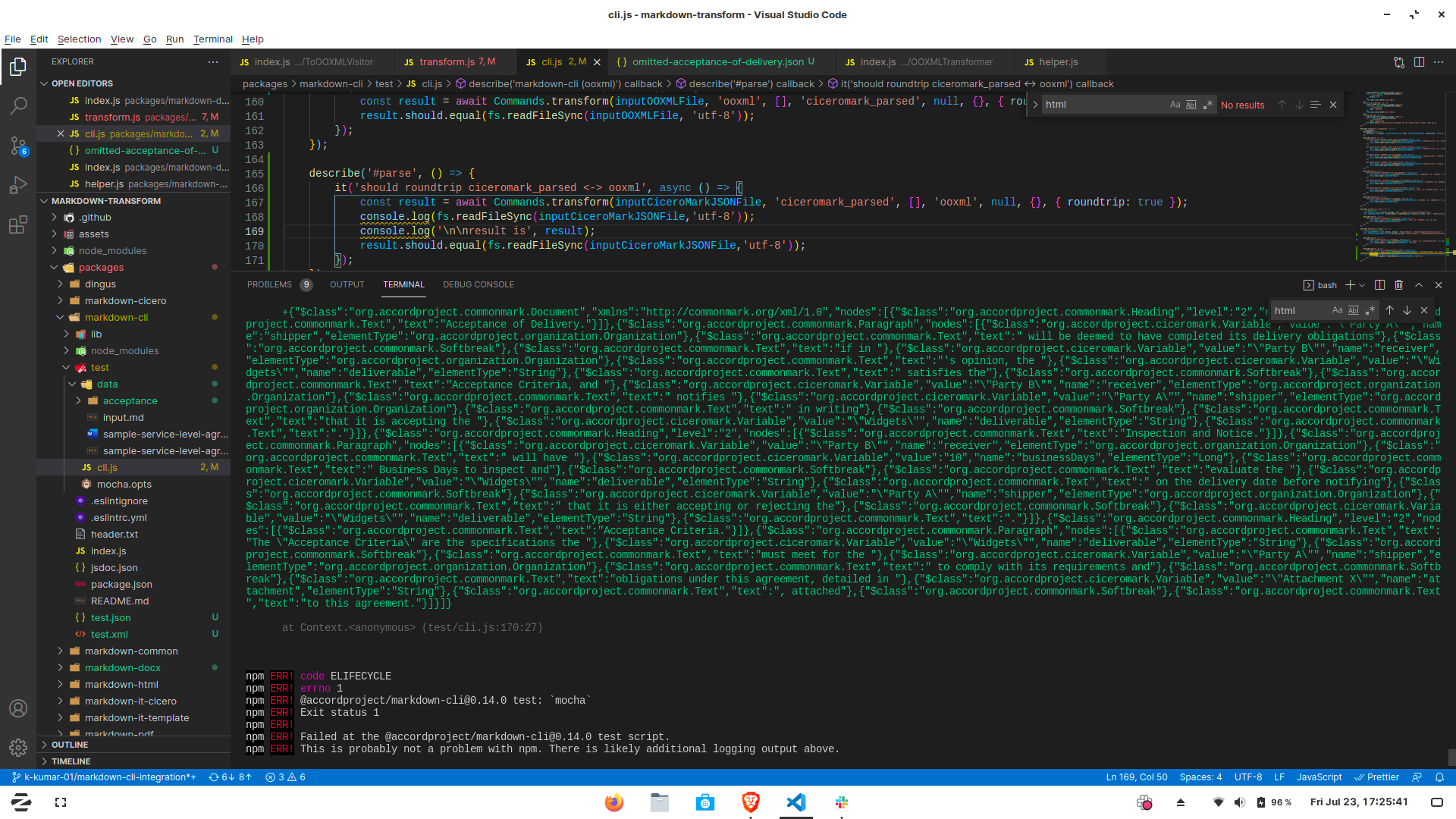Image resolution: width=1456 pixels, height=819 pixels.
Task: Open the Source Control view icon
Action: (18, 146)
